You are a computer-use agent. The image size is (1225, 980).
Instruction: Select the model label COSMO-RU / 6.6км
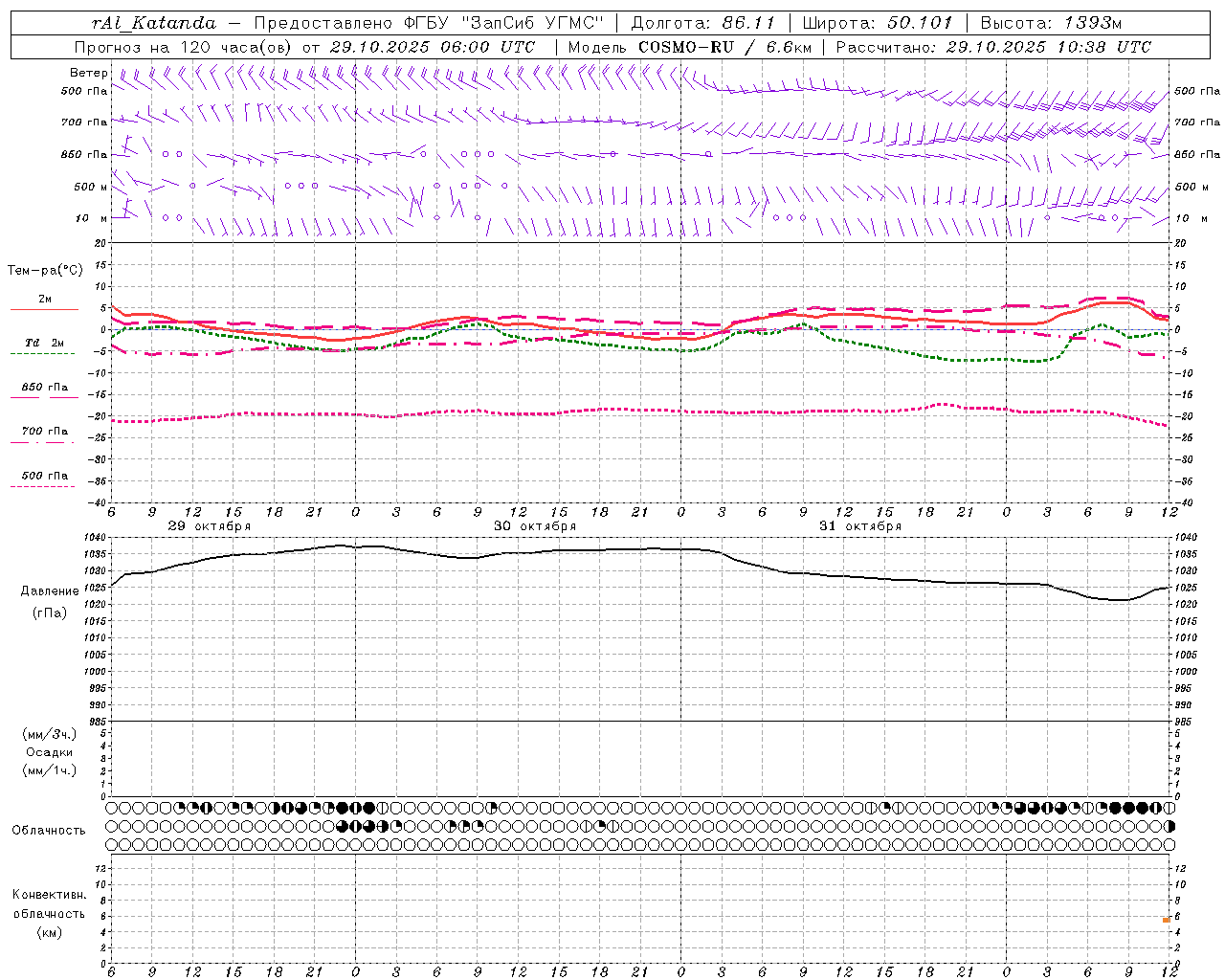tap(724, 47)
